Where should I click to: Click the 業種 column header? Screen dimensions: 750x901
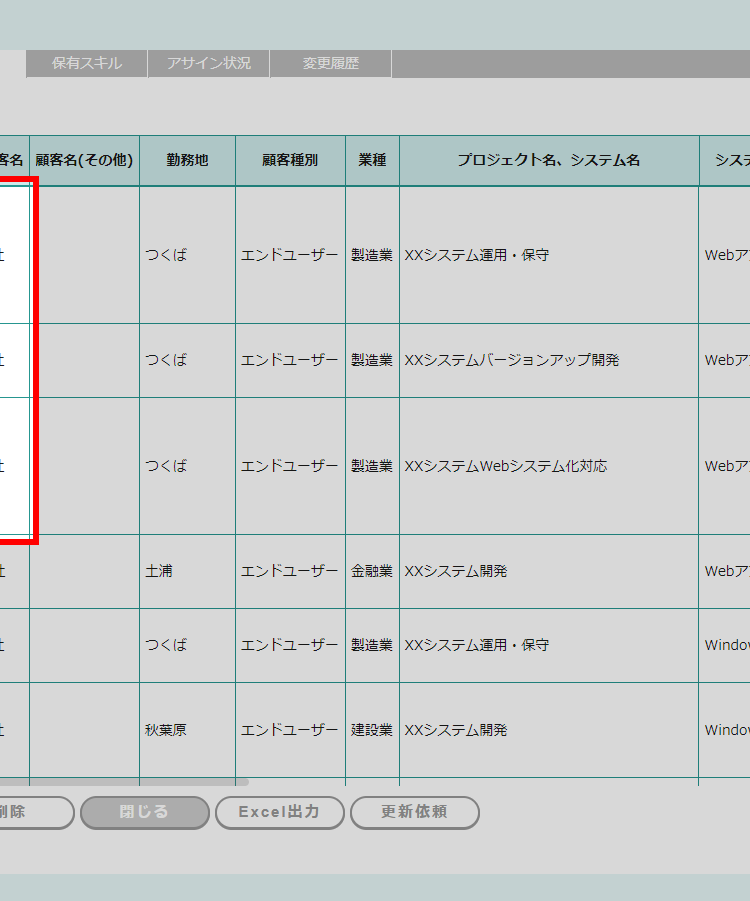372,160
